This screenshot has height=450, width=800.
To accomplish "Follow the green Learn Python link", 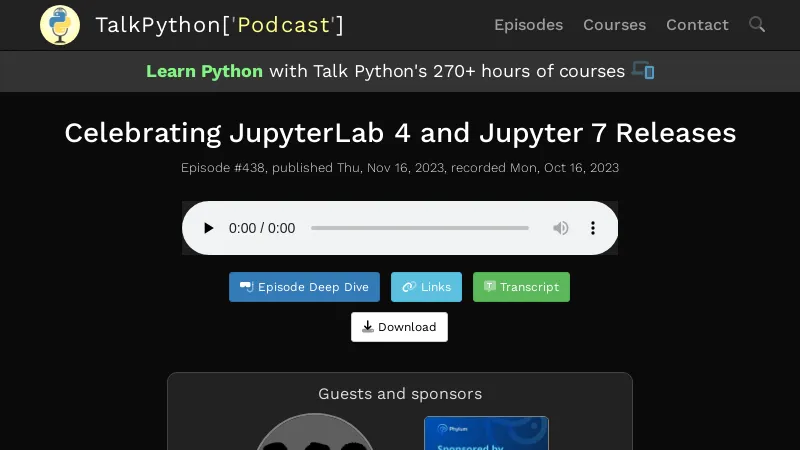I will [x=204, y=71].
